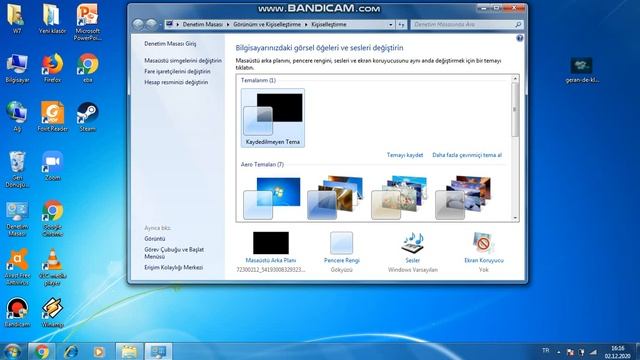The image size is (640, 360).
Task: Click the power plug tray icon
Action: pyautogui.click(x=582, y=352)
